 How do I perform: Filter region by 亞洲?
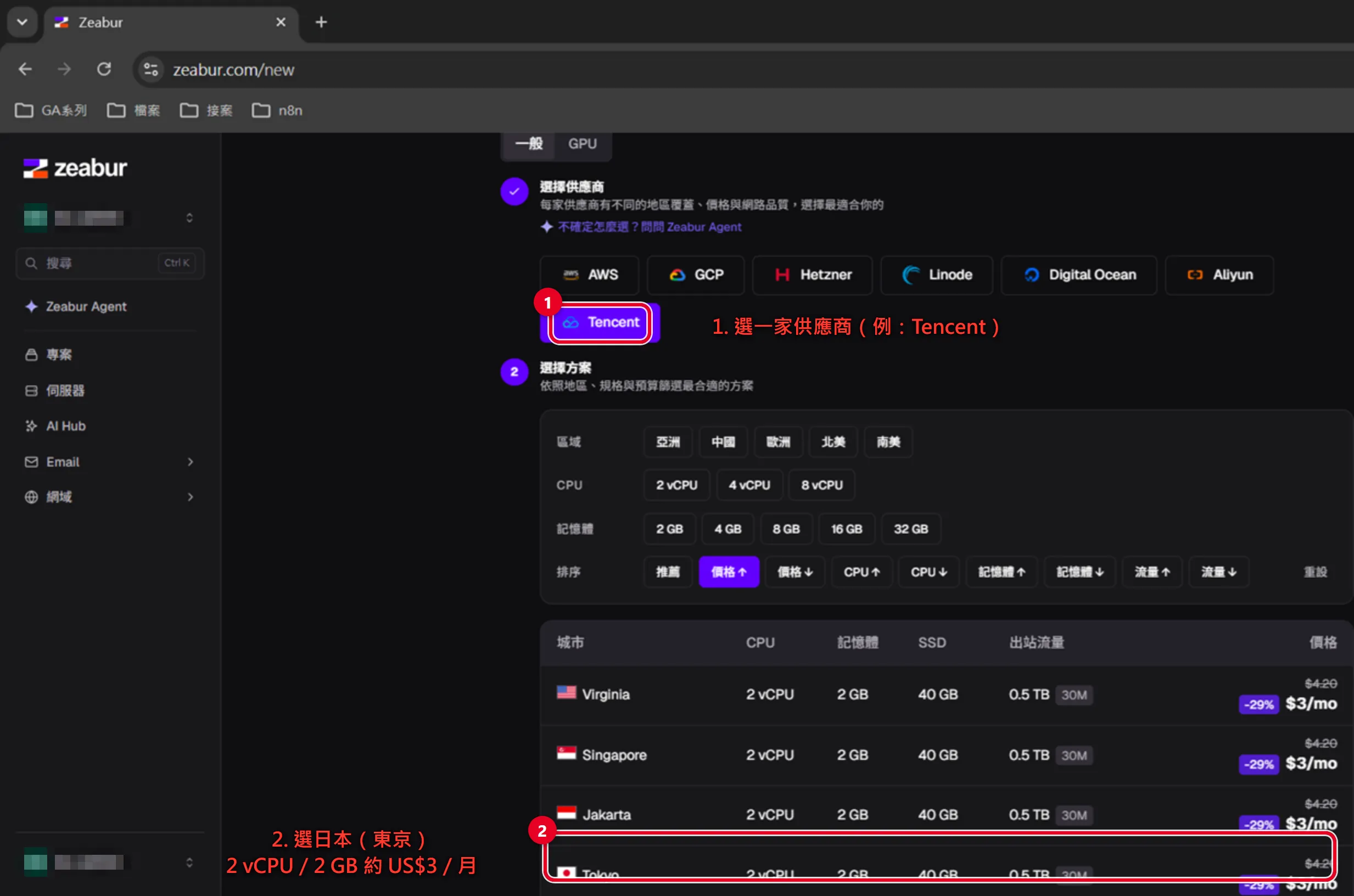click(x=667, y=442)
